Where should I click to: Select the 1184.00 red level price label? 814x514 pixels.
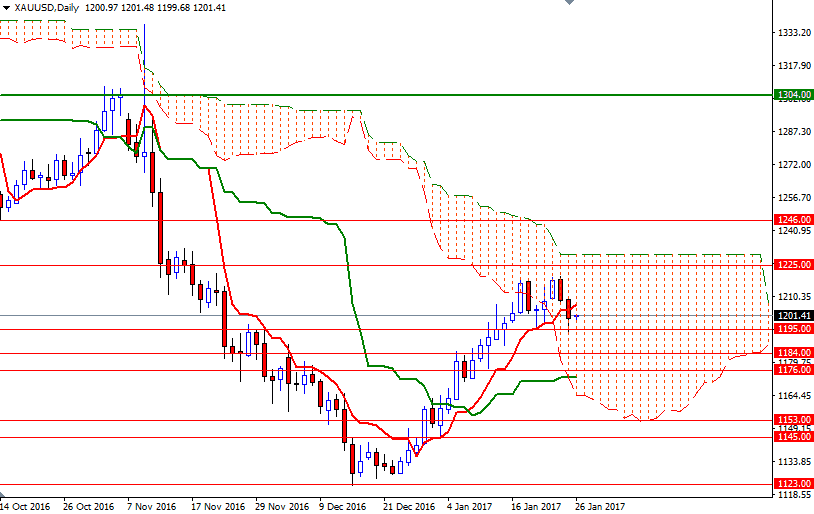[793, 353]
